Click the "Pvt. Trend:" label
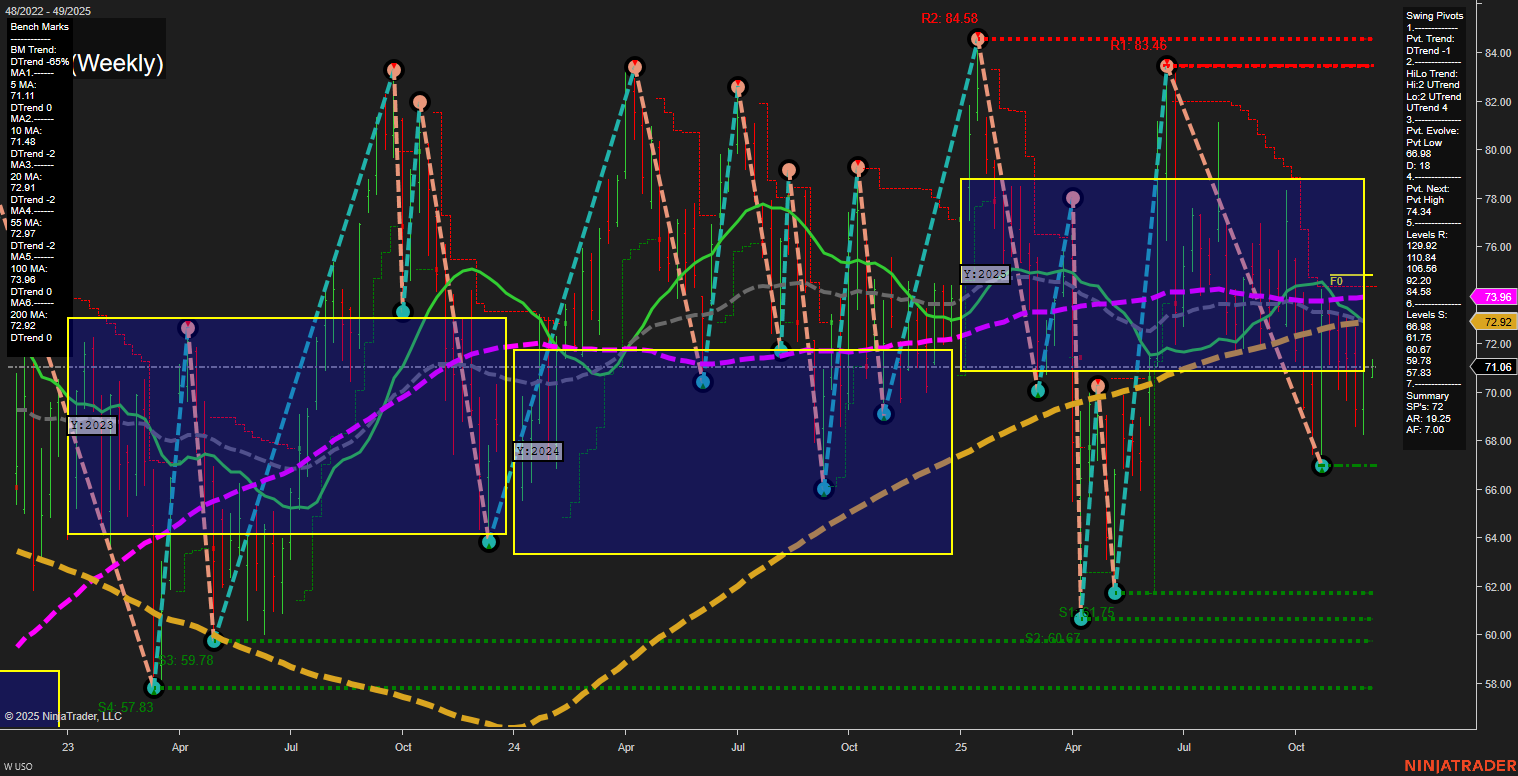 (1431, 39)
